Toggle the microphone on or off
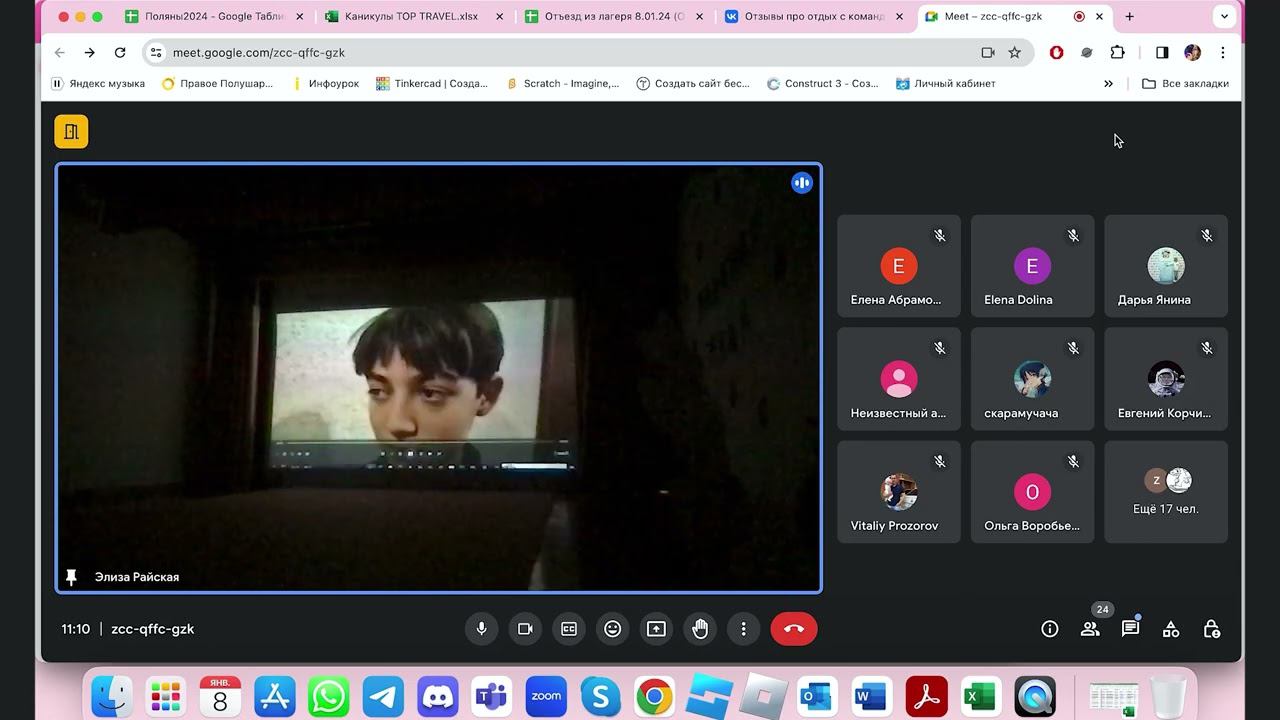This screenshot has height=720, width=1280. (x=482, y=629)
